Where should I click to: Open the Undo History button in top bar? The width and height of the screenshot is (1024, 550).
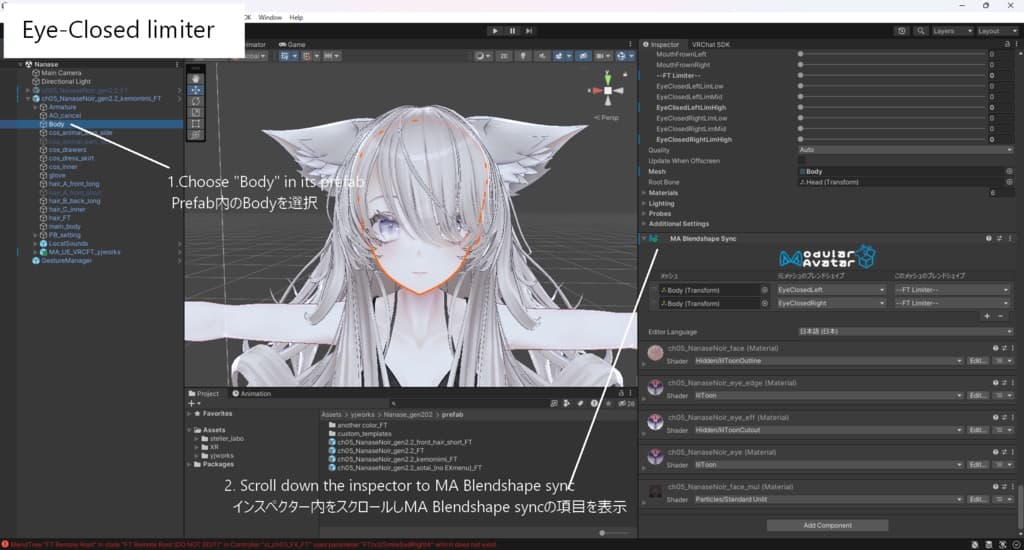pos(902,31)
